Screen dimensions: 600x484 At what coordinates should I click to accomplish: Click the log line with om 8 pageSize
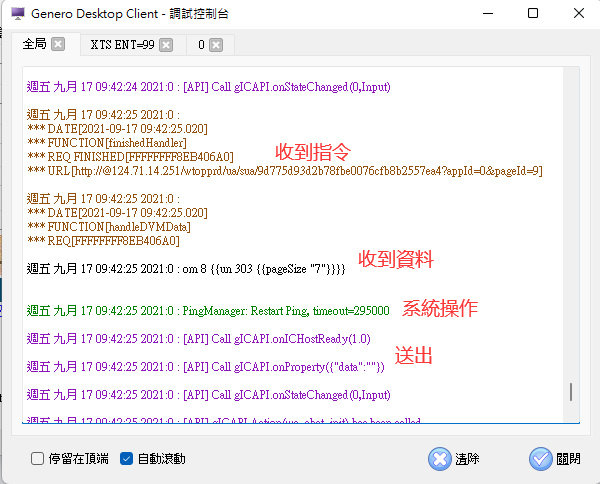pyautogui.click(x=186, y=269)
